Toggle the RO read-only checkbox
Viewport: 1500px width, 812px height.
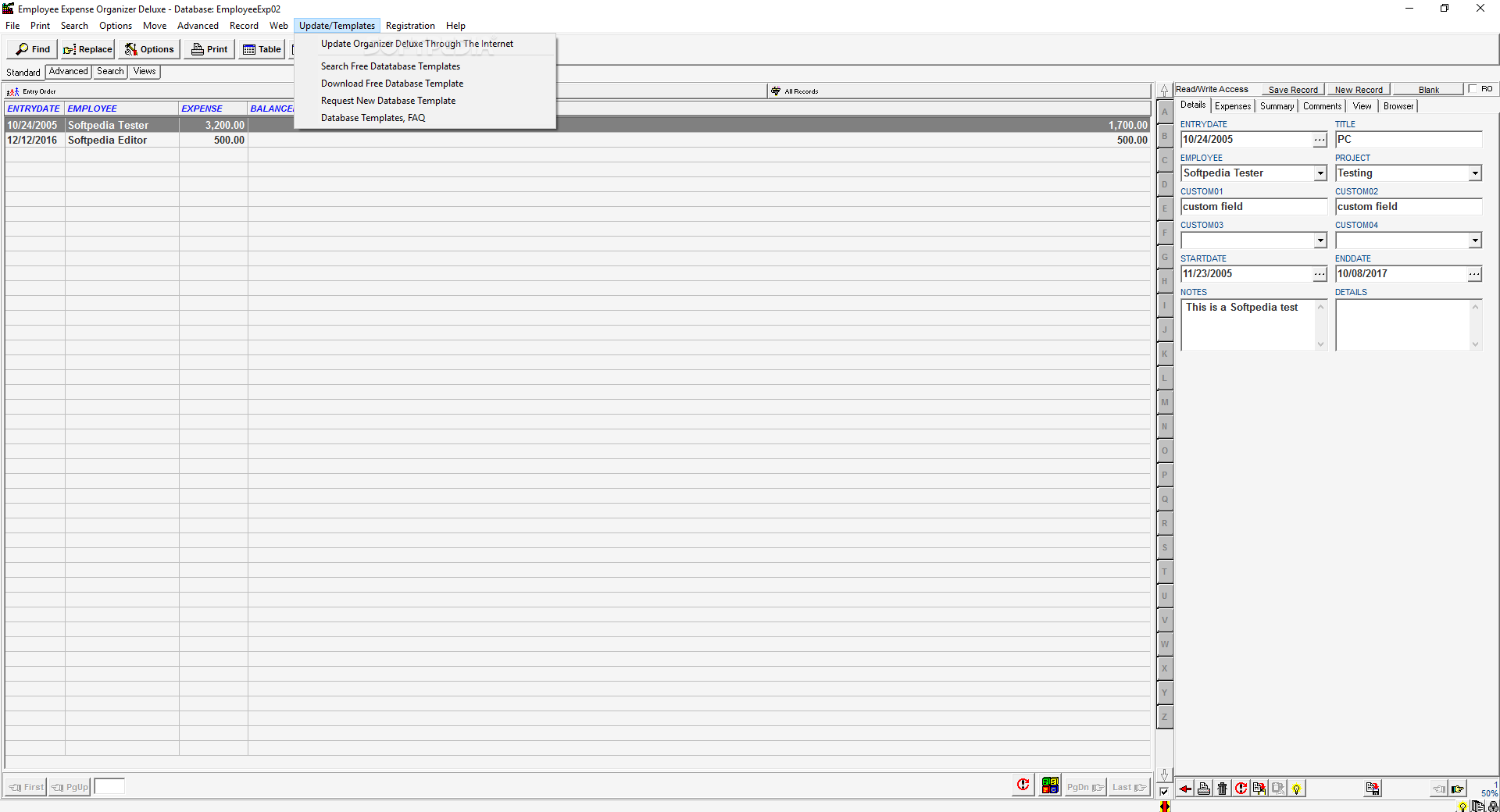click(x=1473, y=89)
